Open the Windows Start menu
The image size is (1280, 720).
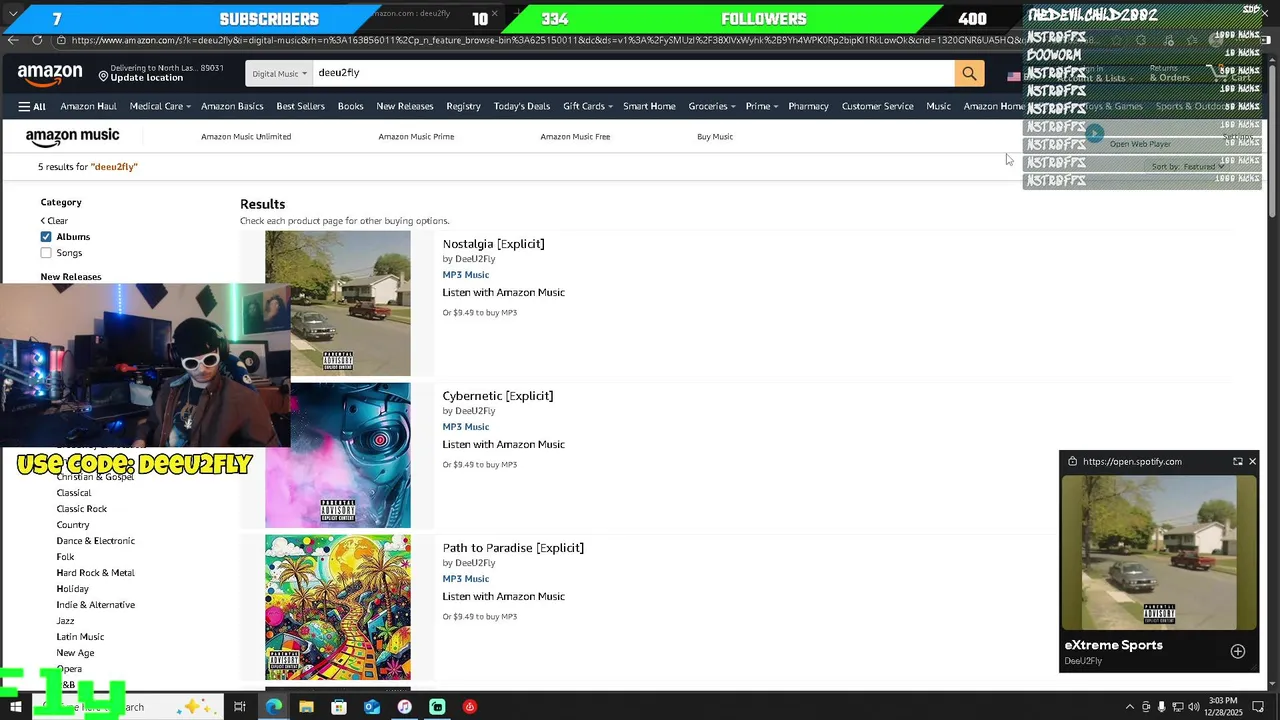(15, 707)
